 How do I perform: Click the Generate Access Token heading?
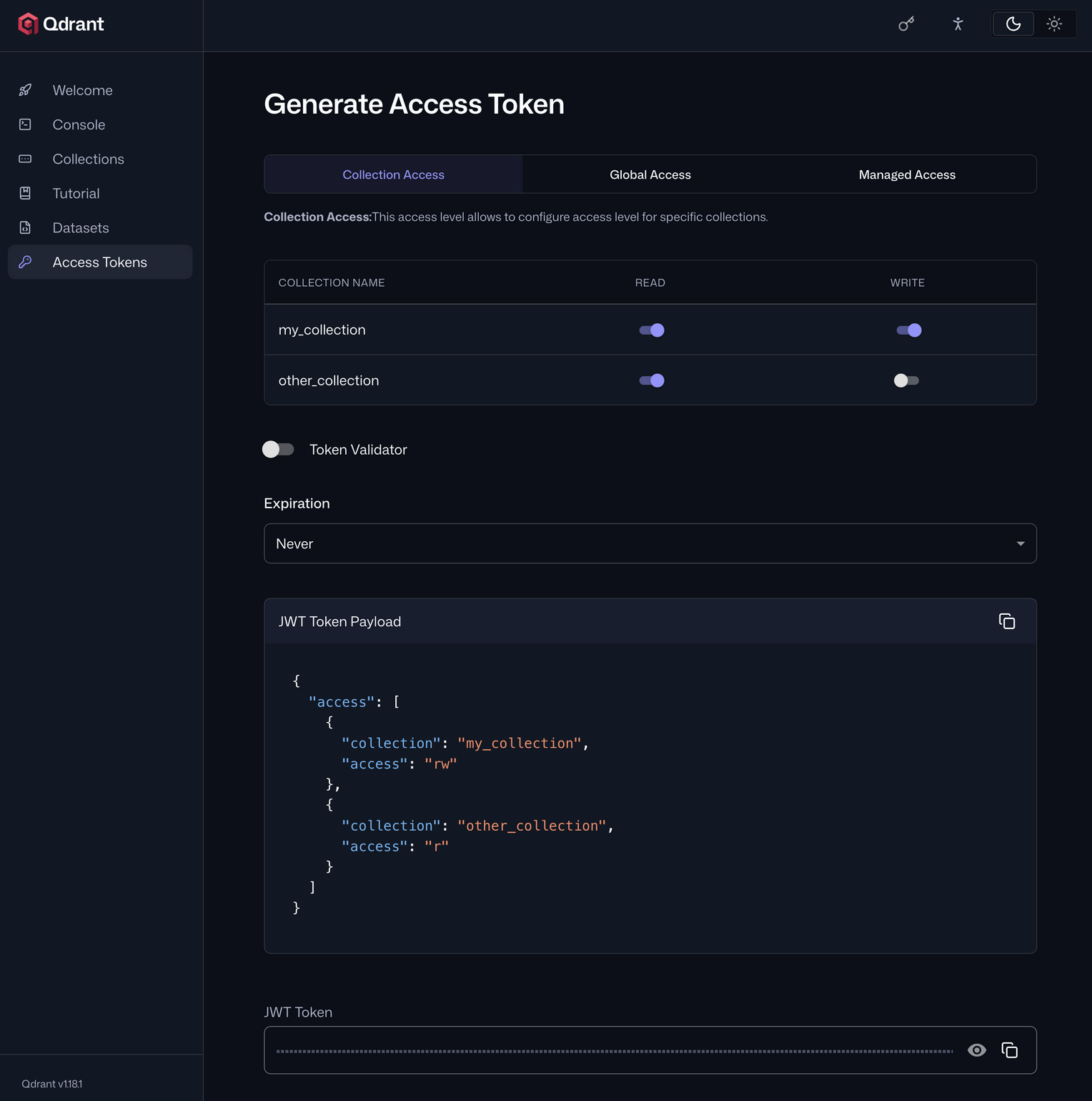click(414, 104)
